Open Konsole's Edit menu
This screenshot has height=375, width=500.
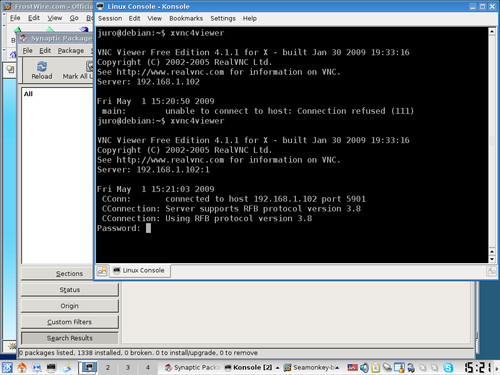pyautogui.click(x=134, y=18)
